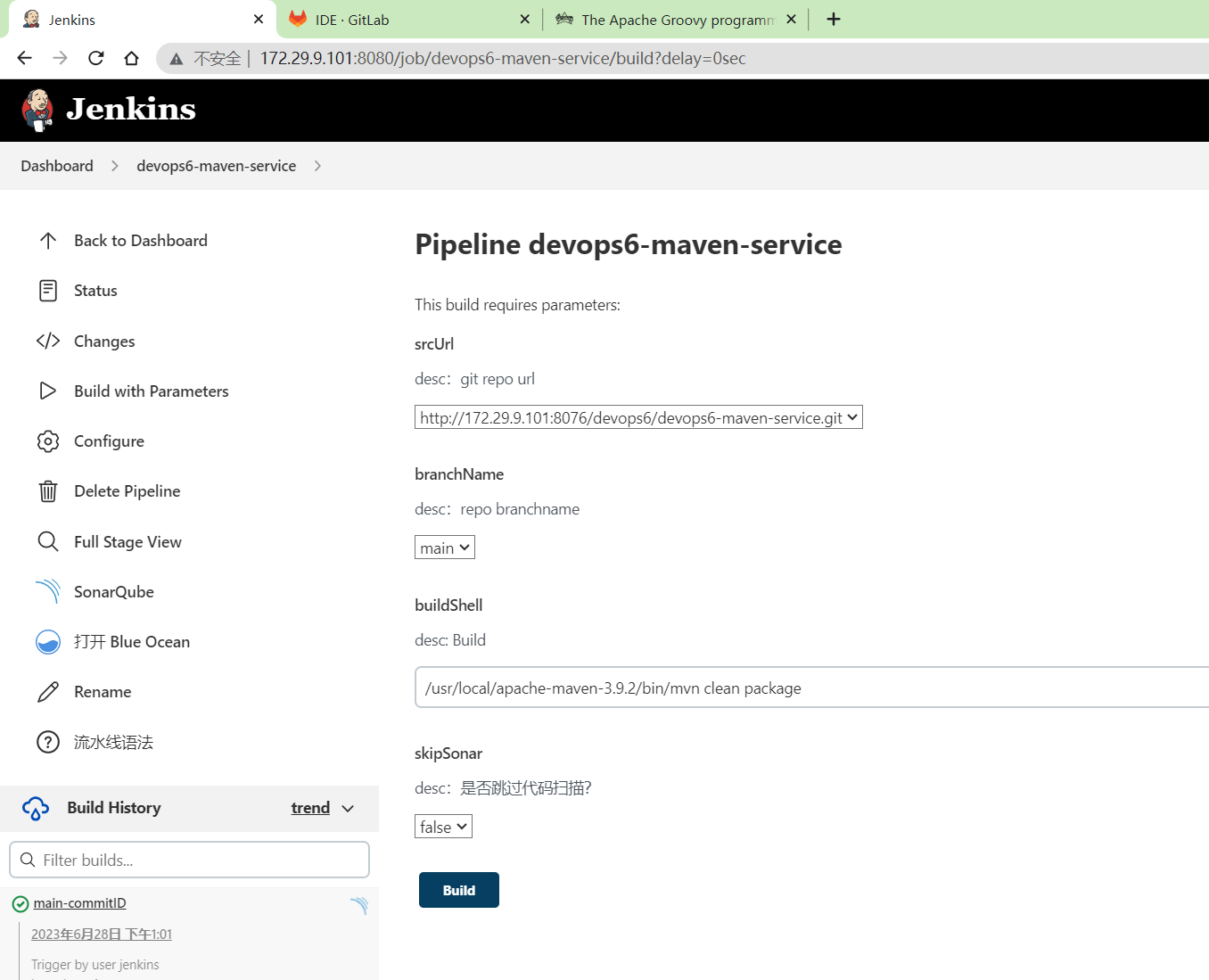Click the Build with Parameters play icon

pos(48,391)
